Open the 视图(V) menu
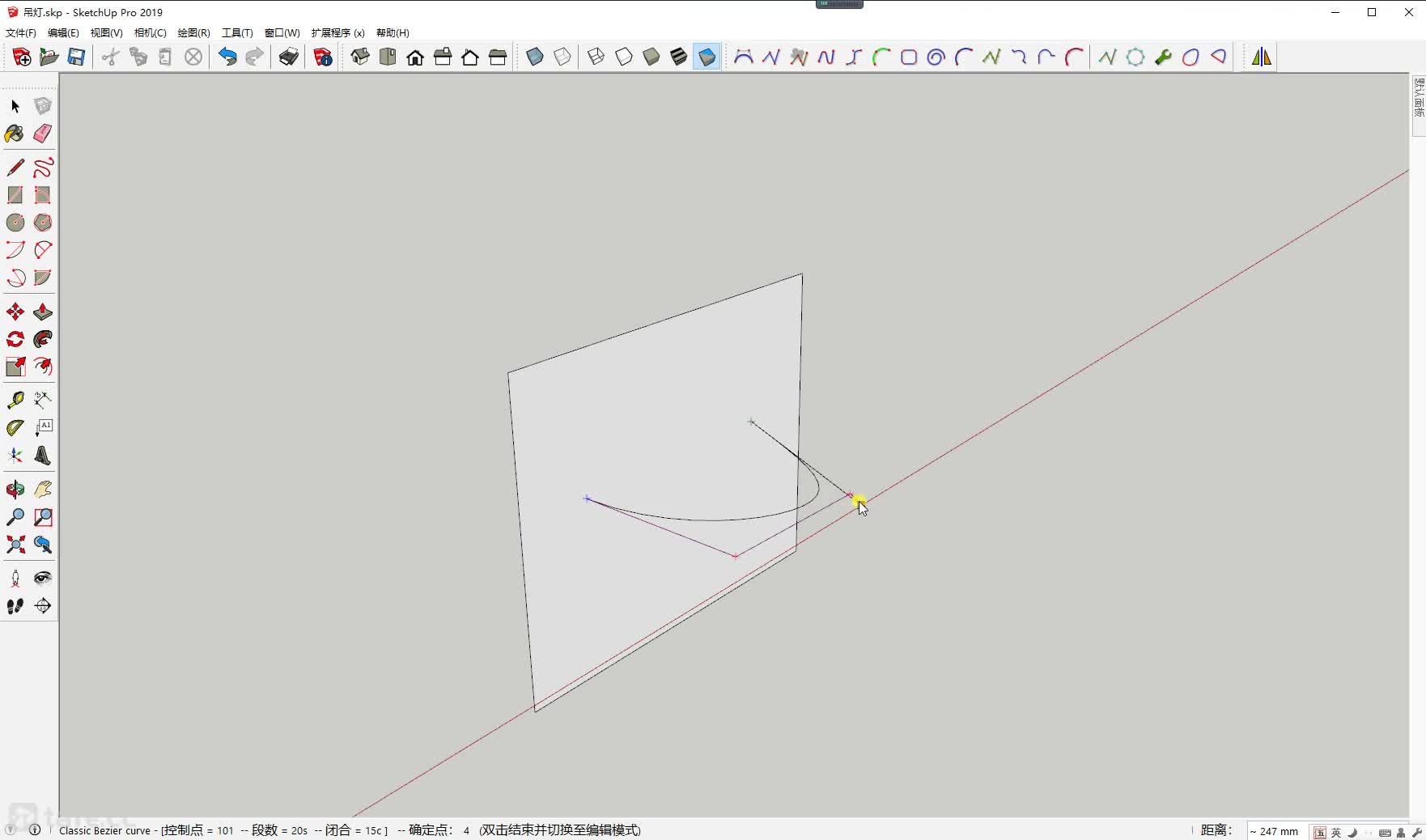Image resolution: width=1426 pixels, height=840 pixels. click(106, 33)
